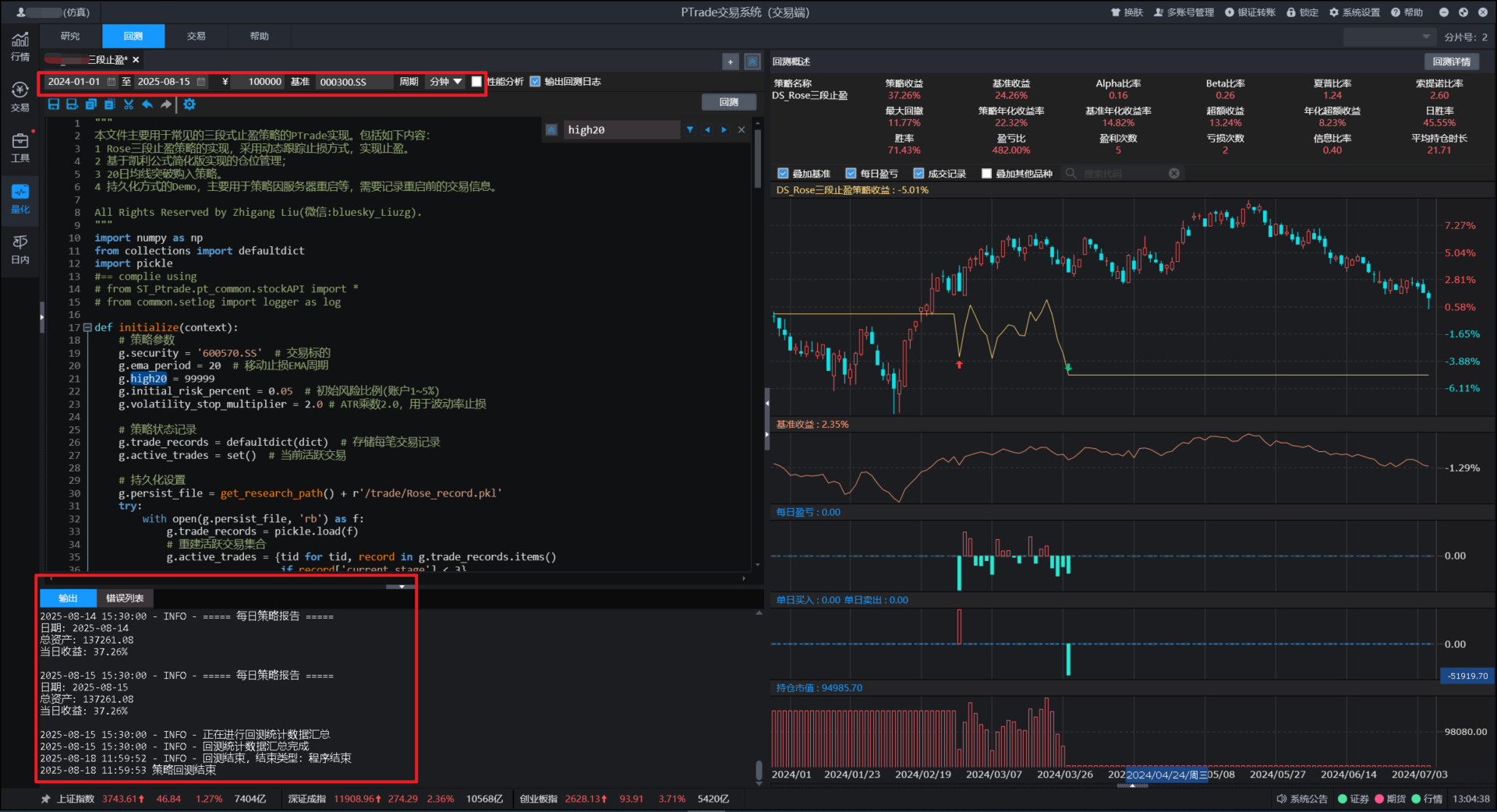Click the 换肤 skin change icon
The width and height of the screenshot is (1497, 812).
click(1127, 12)
